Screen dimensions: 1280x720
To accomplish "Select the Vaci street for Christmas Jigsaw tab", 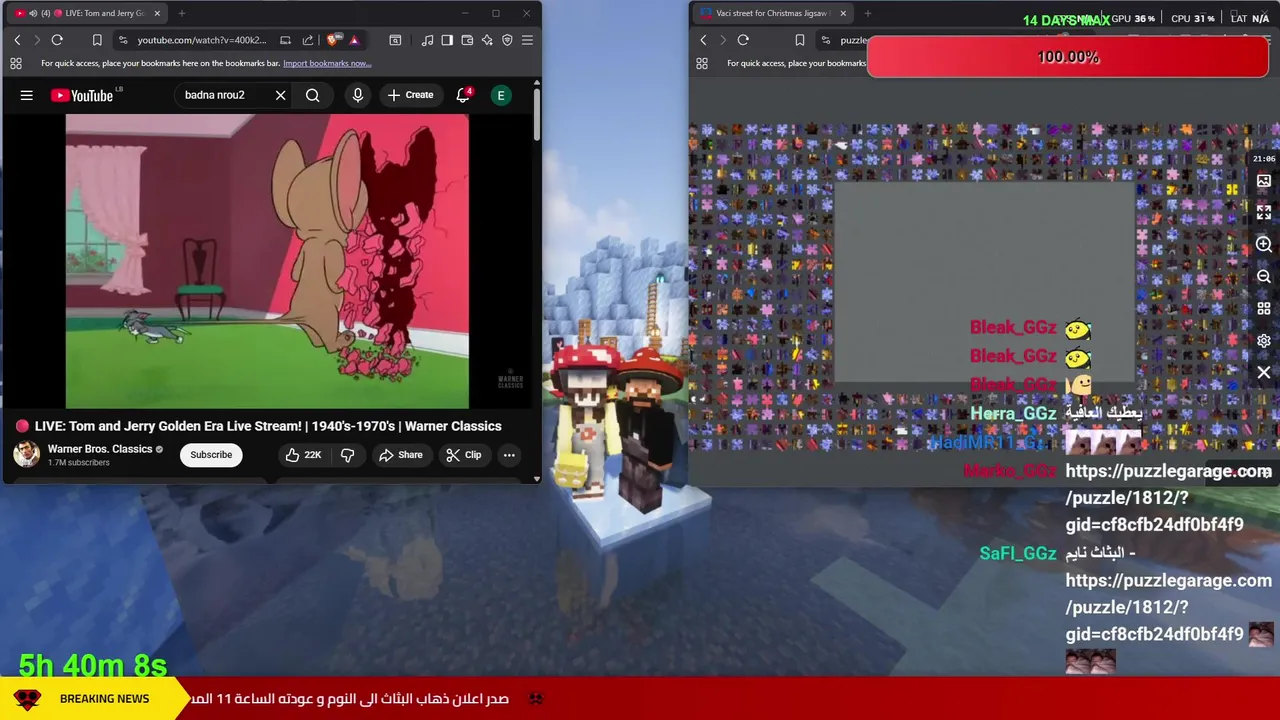I will coord(772,13).
